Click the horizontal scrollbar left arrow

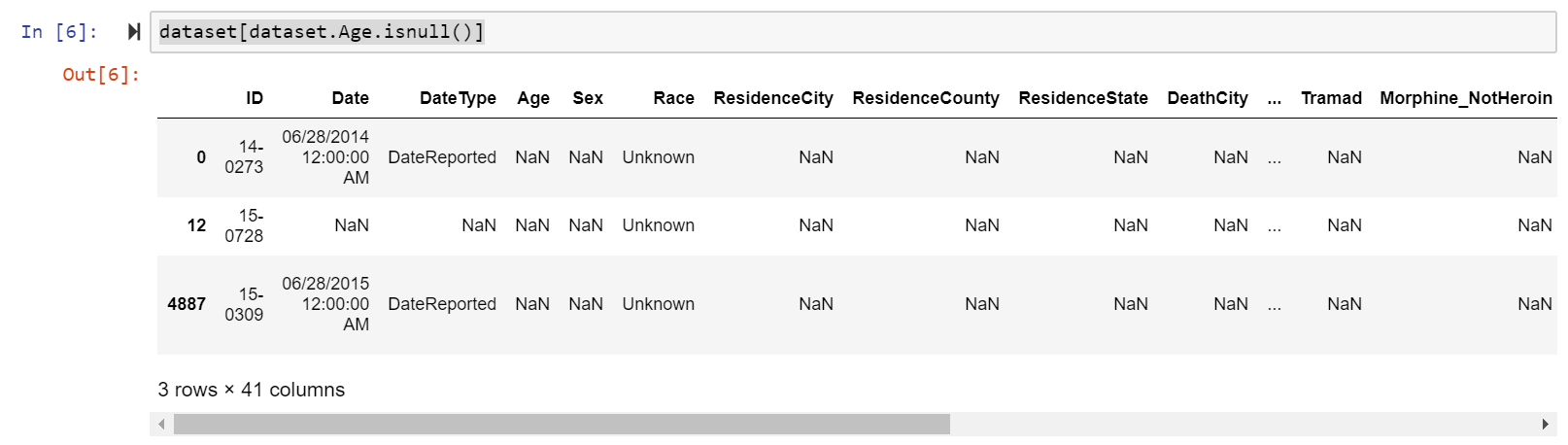tap(161, 425)
